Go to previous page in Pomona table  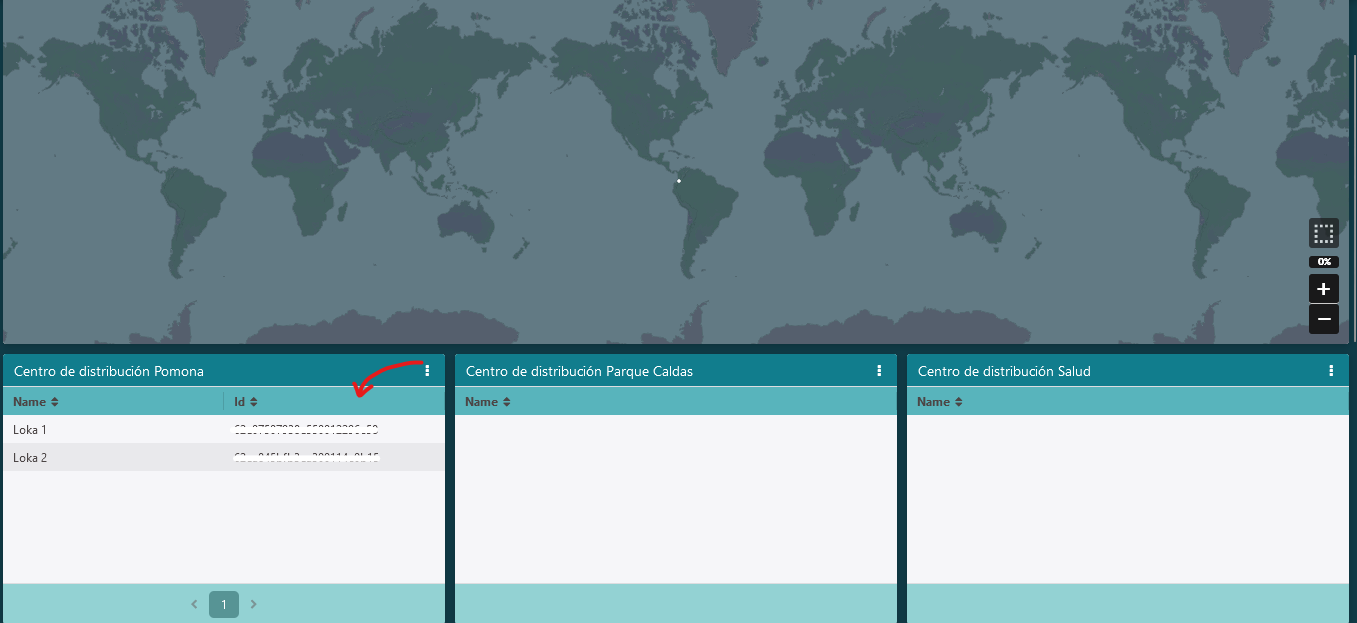click(x=194, y=604)
